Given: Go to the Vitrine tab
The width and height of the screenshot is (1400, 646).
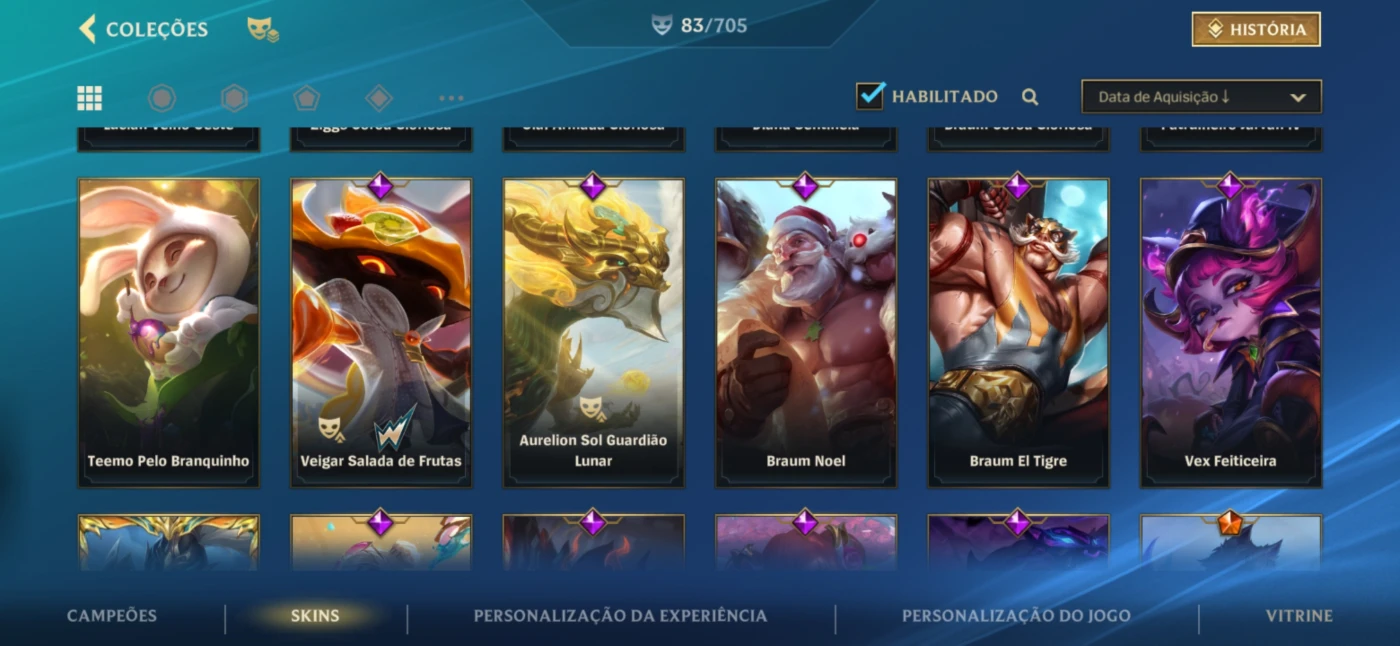Looking at the screenshot, I should point(1299,616).
